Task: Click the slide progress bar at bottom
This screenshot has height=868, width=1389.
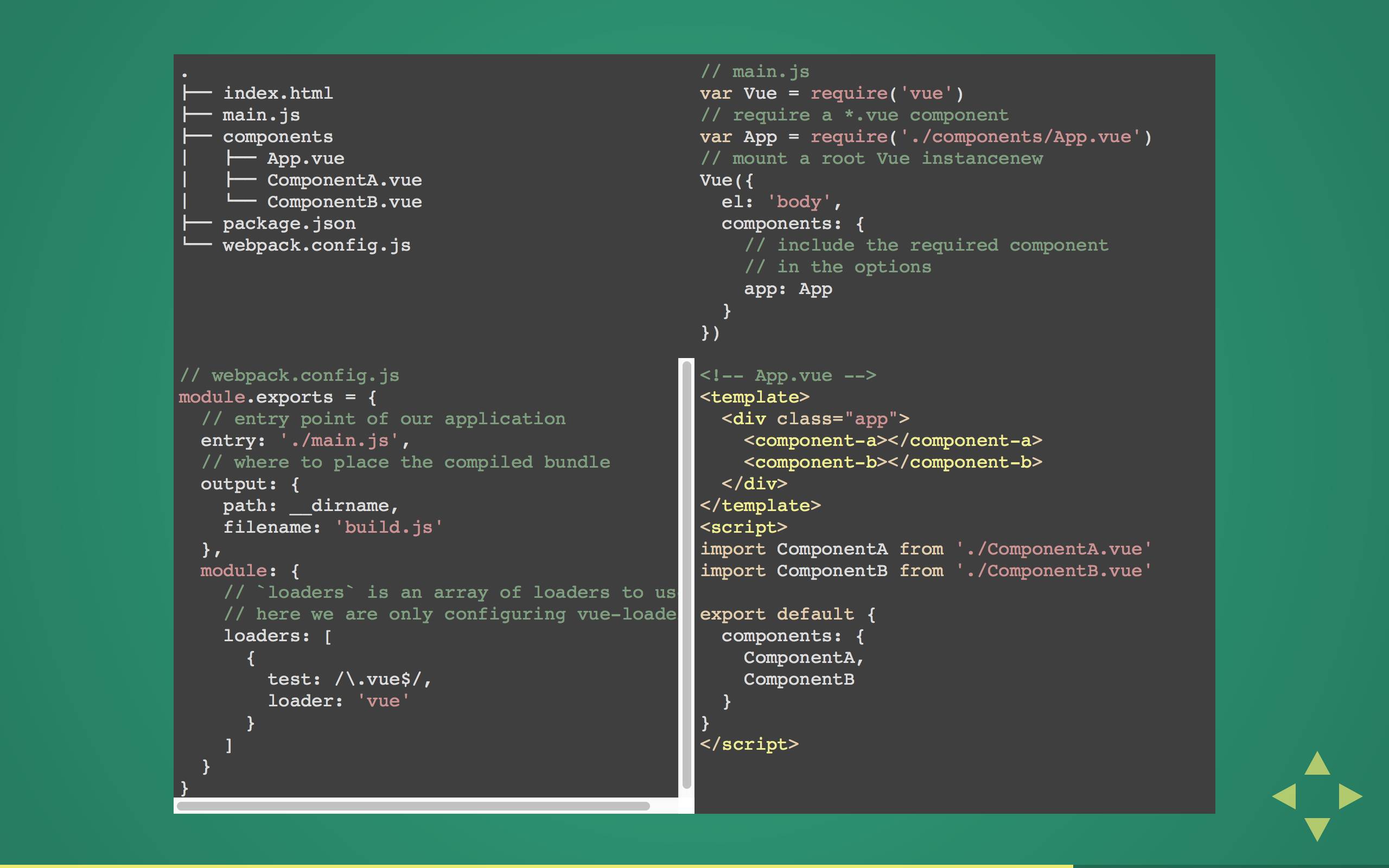Action: pos(694,866)
